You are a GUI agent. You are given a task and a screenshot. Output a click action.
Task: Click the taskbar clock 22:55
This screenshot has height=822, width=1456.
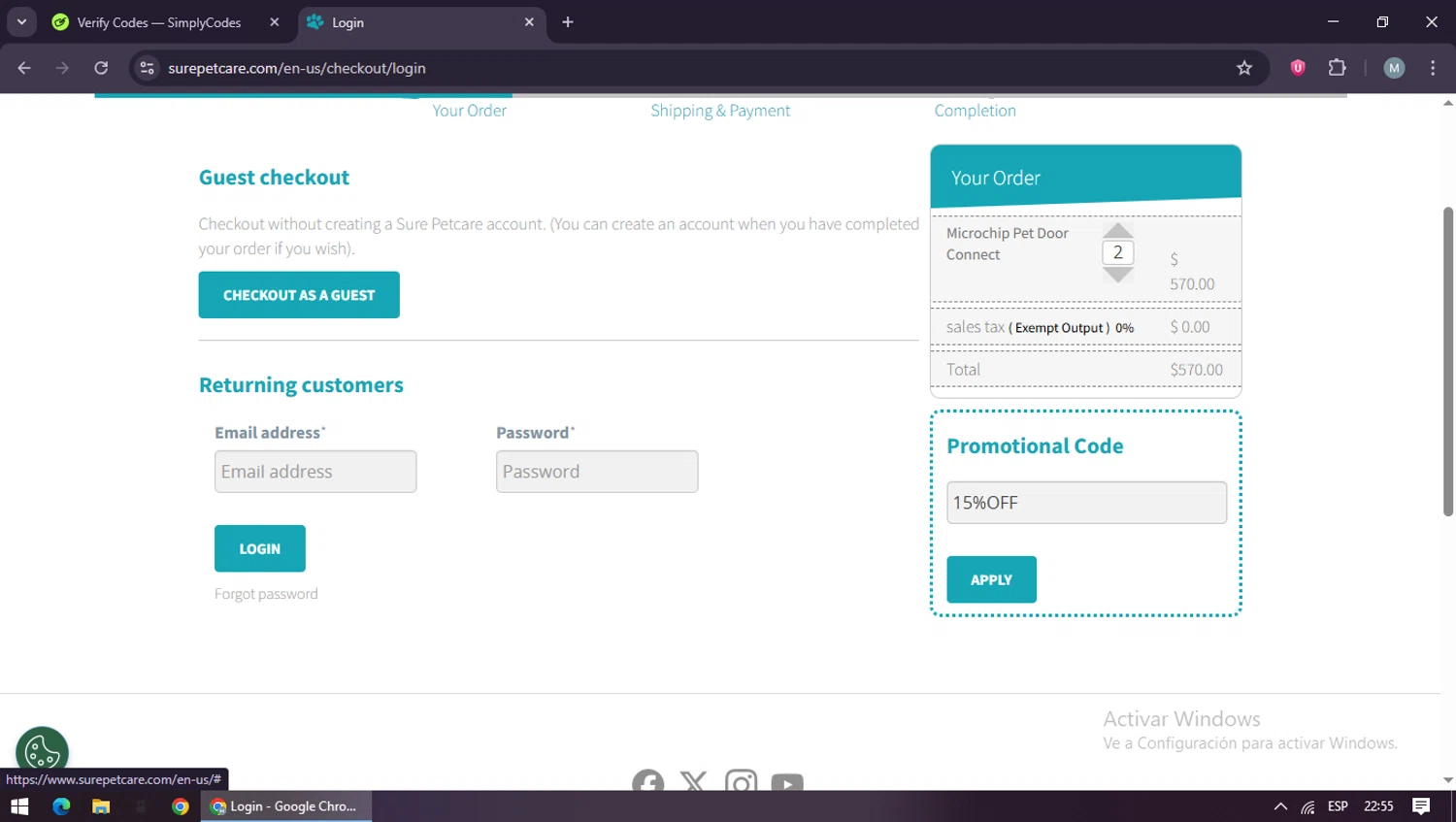coord(1378,806)
